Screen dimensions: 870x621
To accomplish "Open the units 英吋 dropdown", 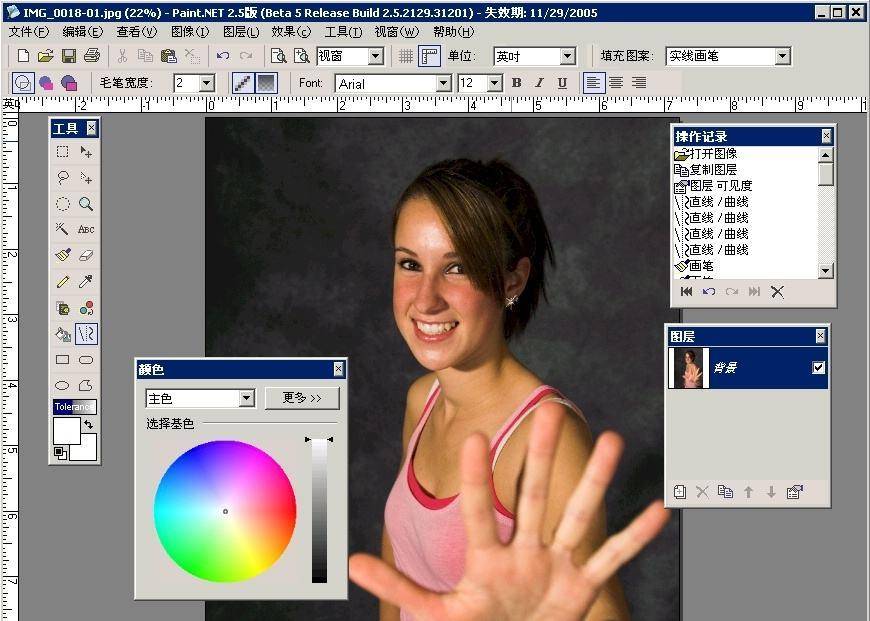I will pyautogui.click(x=566, y=56).
